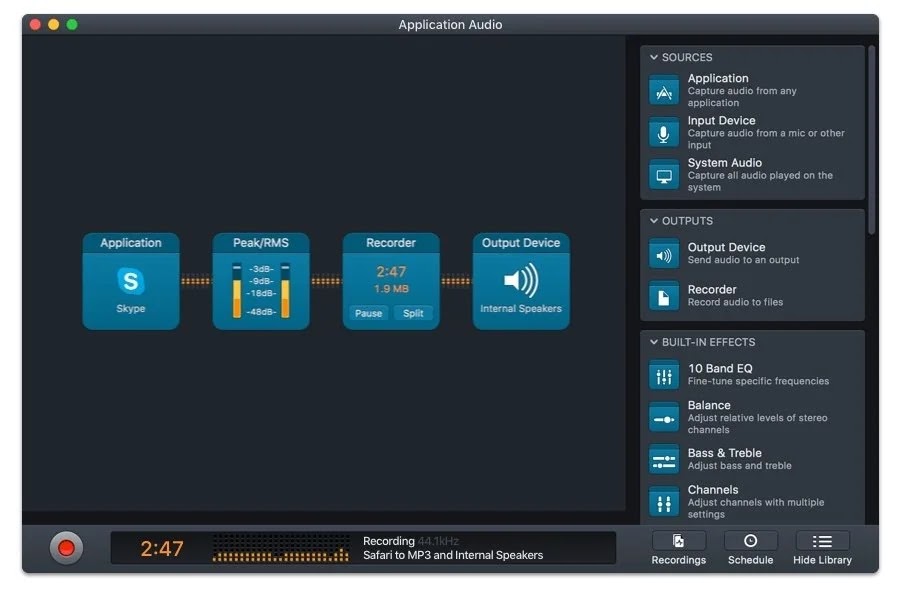This screenshot has width=900, height=590.
Task: Click 'Capture all audio played on the system'
Action: click(x=760, y=181)
